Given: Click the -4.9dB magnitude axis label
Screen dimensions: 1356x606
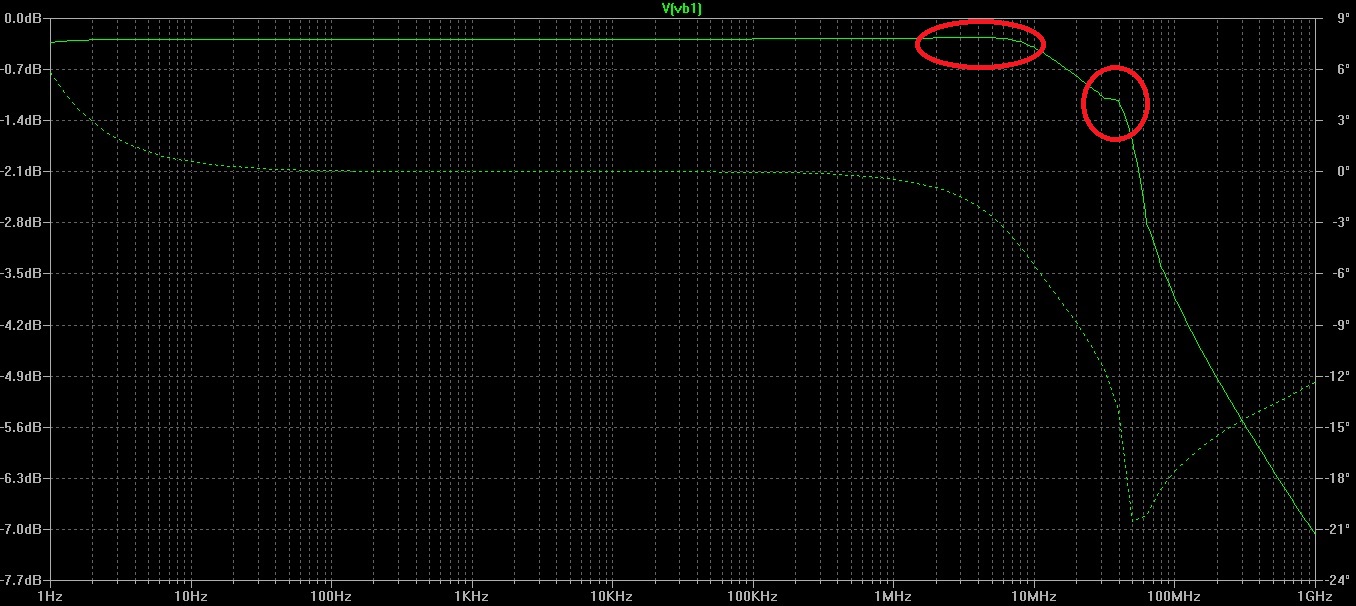Looking at the screenshot, I should (x=22, y=376).
